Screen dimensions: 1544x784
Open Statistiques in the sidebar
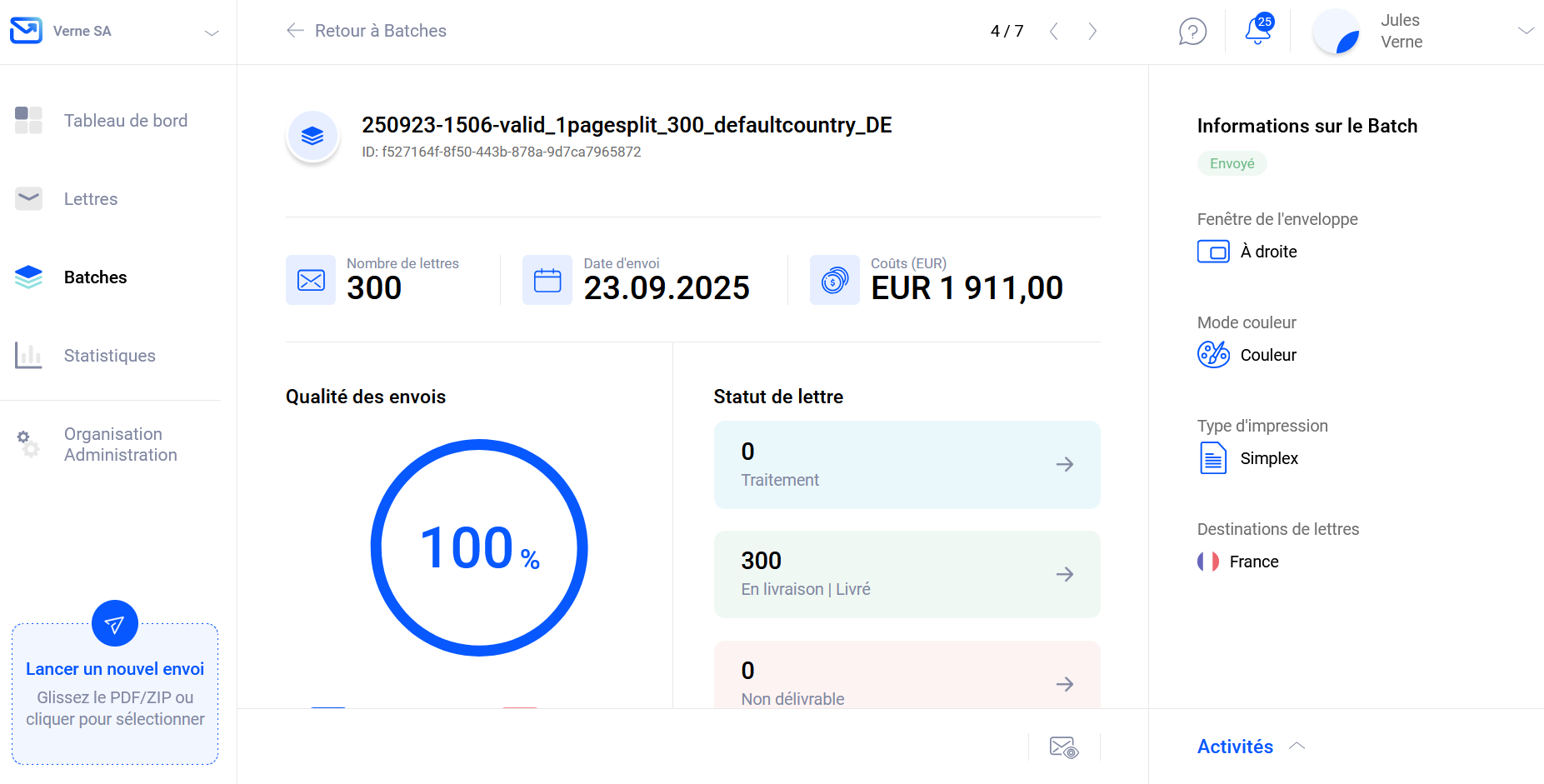coord(109,356)
